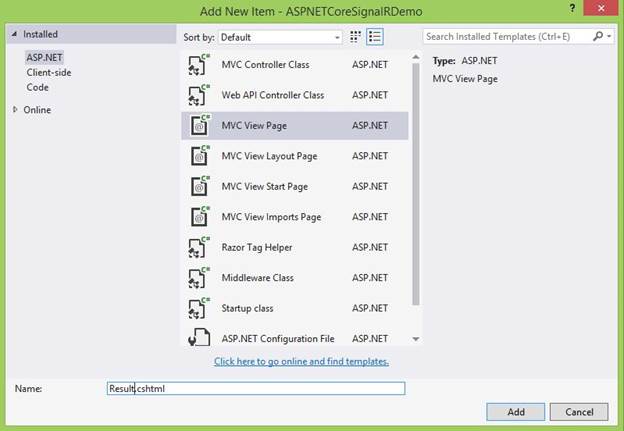Close the Add New Item dialog
Screen dimensions: 624x431
tap(601, 8)
